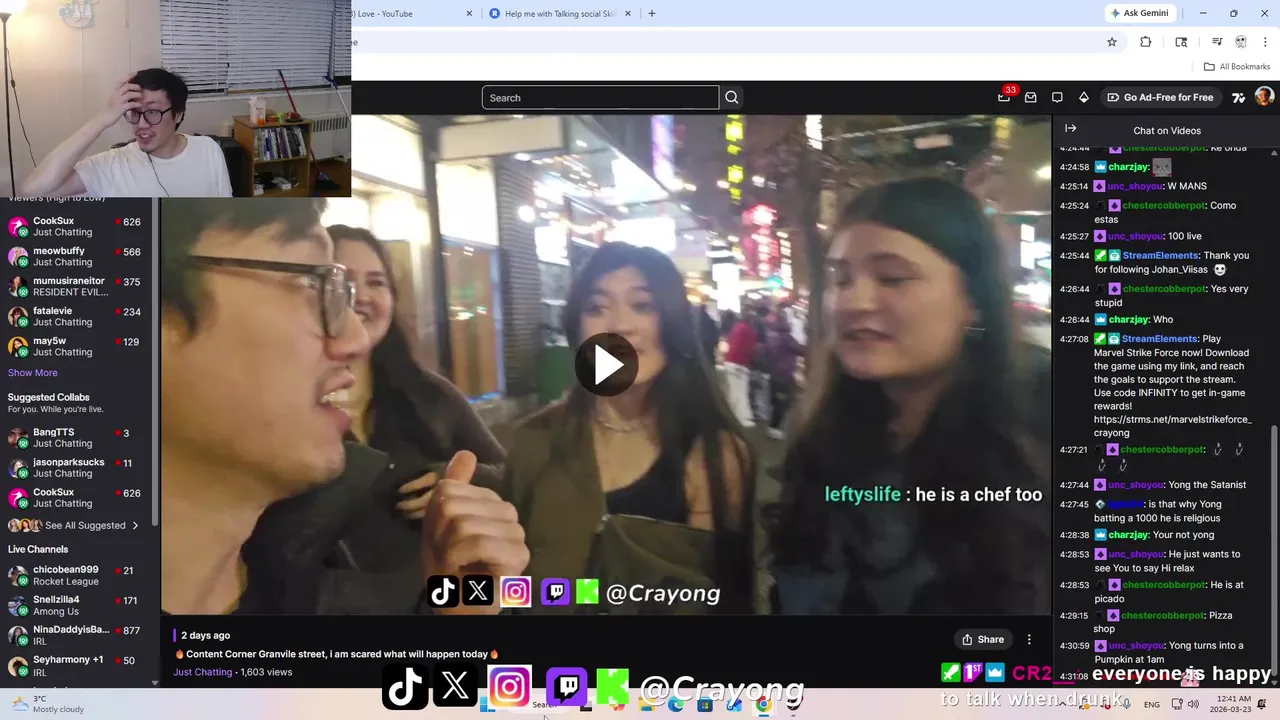
Task: Click the Chat on Videos header
Action: [x=1167, y=130]
